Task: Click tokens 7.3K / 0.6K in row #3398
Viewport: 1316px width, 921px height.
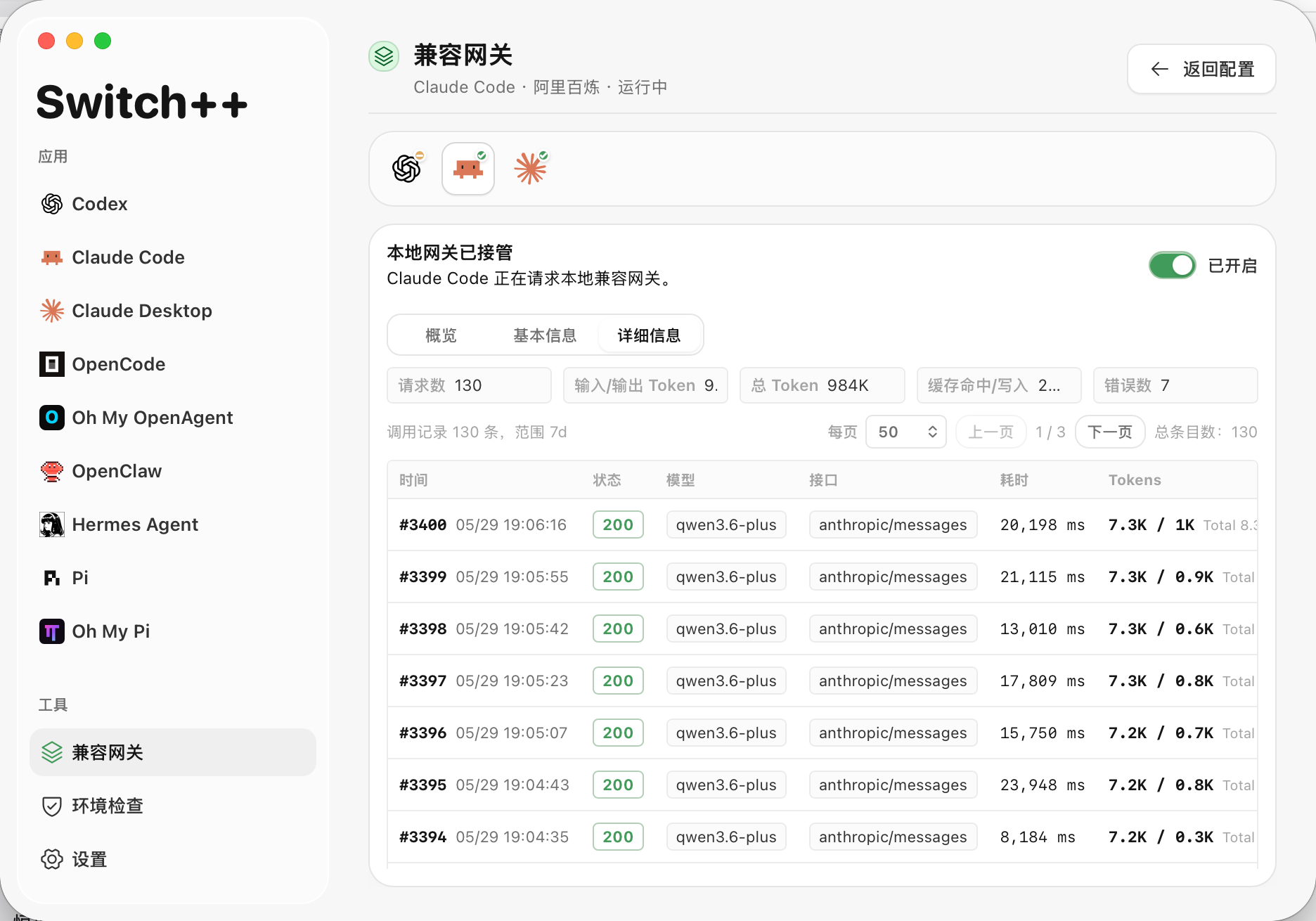Action: pyautogui.click(x=1161, y=629)
